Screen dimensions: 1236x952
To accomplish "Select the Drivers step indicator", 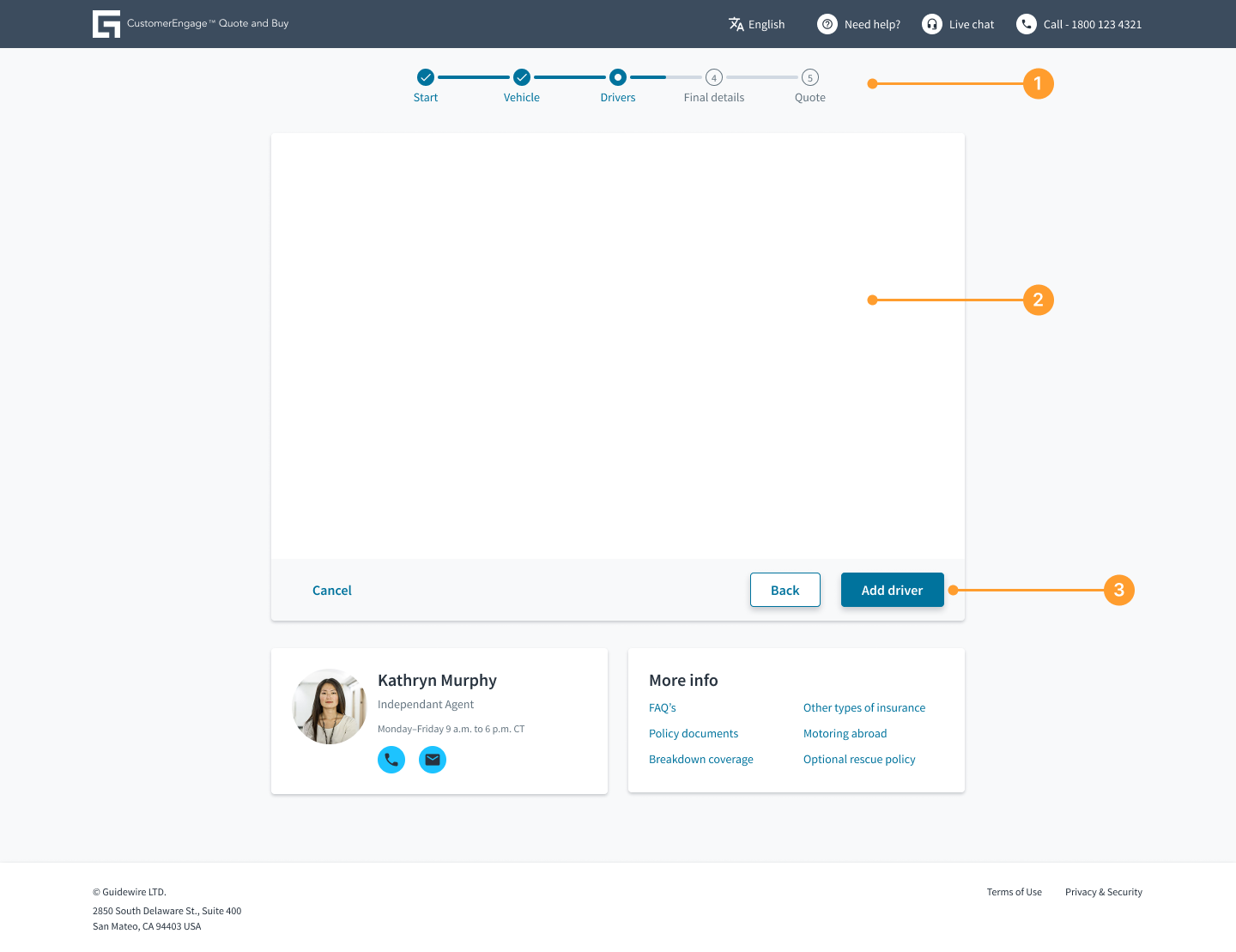I will tap(618, 77).
